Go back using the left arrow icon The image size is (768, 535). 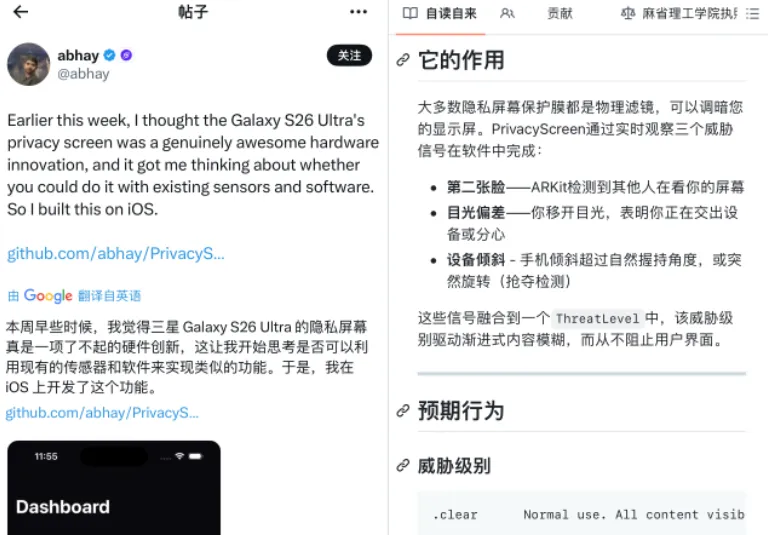[21, 12]
